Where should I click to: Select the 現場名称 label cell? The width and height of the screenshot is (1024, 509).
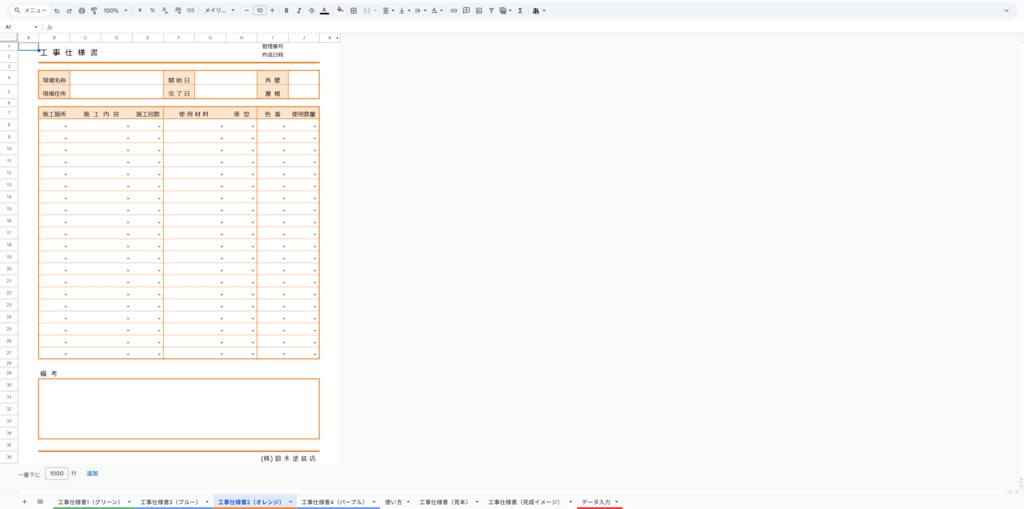tap(54, 79)
